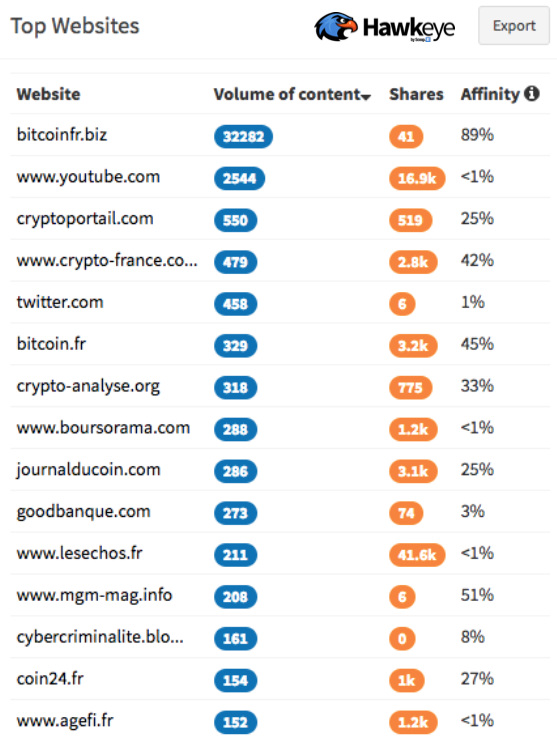The image size is (557, 750).
Task: Click the Hawkeye logo
Action: click(x=384, y=27)
